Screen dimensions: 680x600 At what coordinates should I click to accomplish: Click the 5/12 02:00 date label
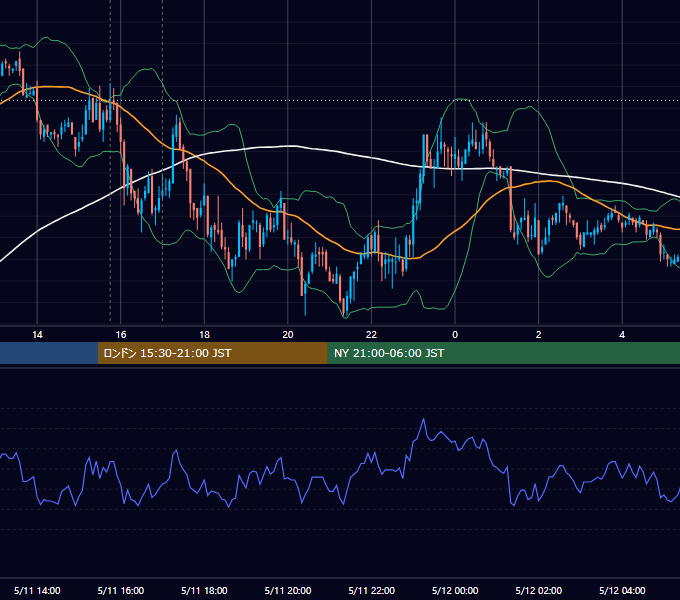point(538,590)
